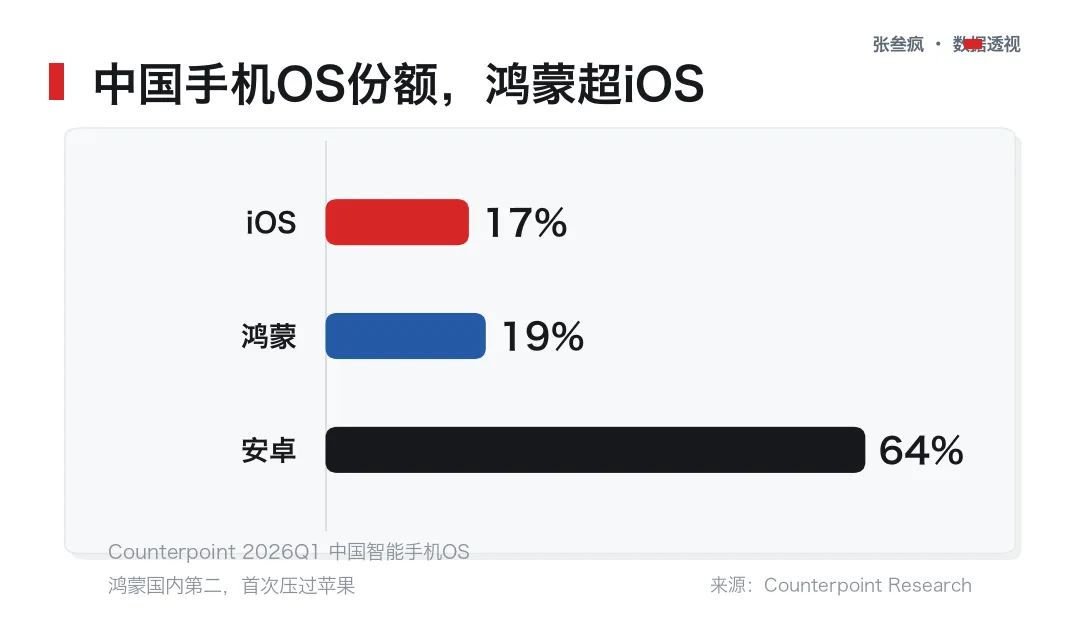Image resolution: width=1080 pixels, height=640 pixels.
Task: Click the 张叁疯 author name
Action: click(x=898, y=44)
